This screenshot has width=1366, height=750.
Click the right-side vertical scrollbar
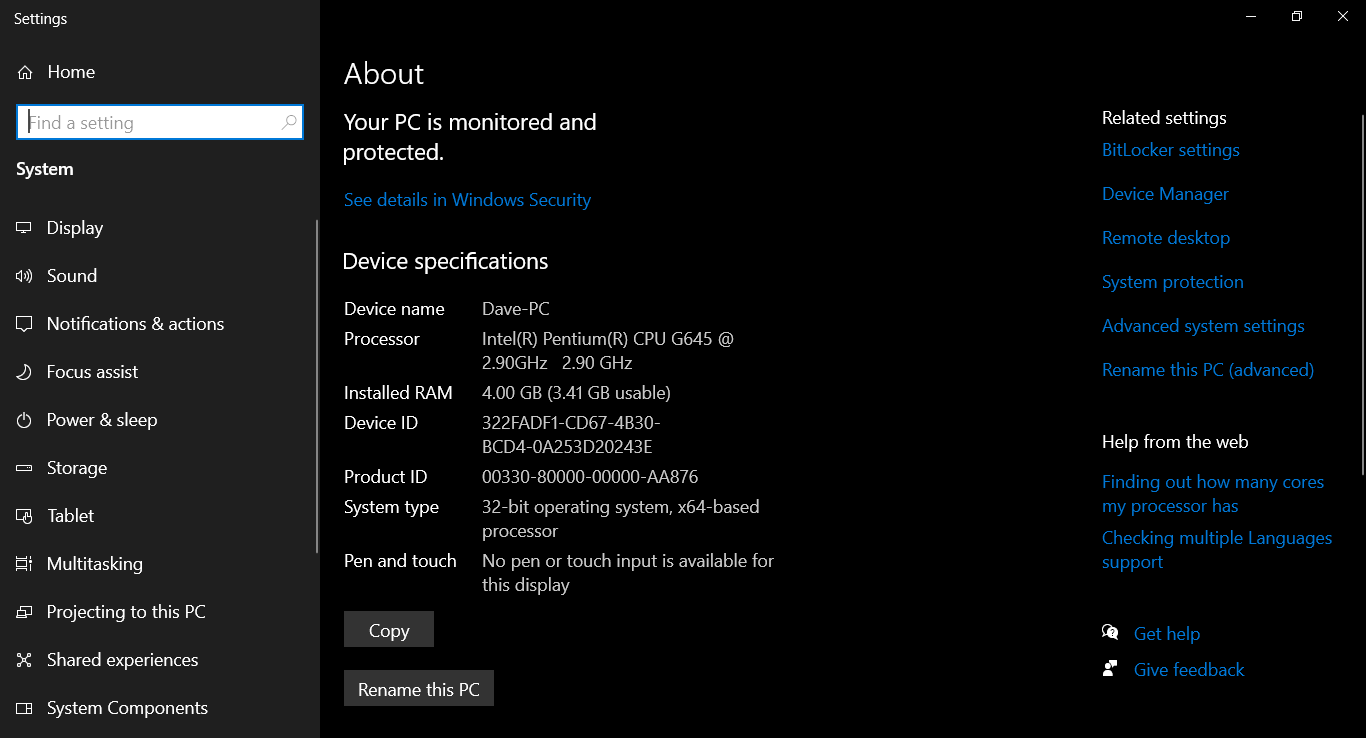point(1361,290)
